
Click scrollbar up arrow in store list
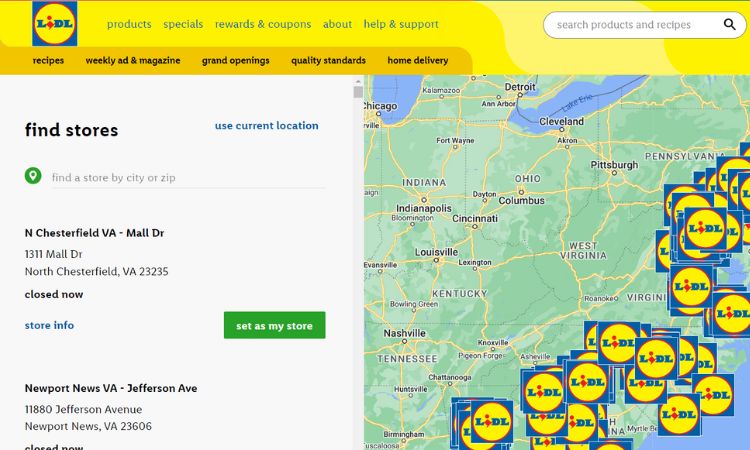tap(358, 81)
